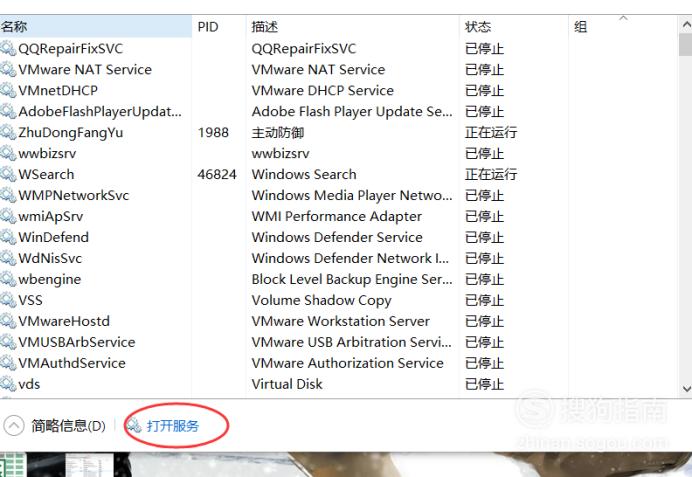
Task: Select the VMUSBArbService service name
Action: (x=77, y=342)
